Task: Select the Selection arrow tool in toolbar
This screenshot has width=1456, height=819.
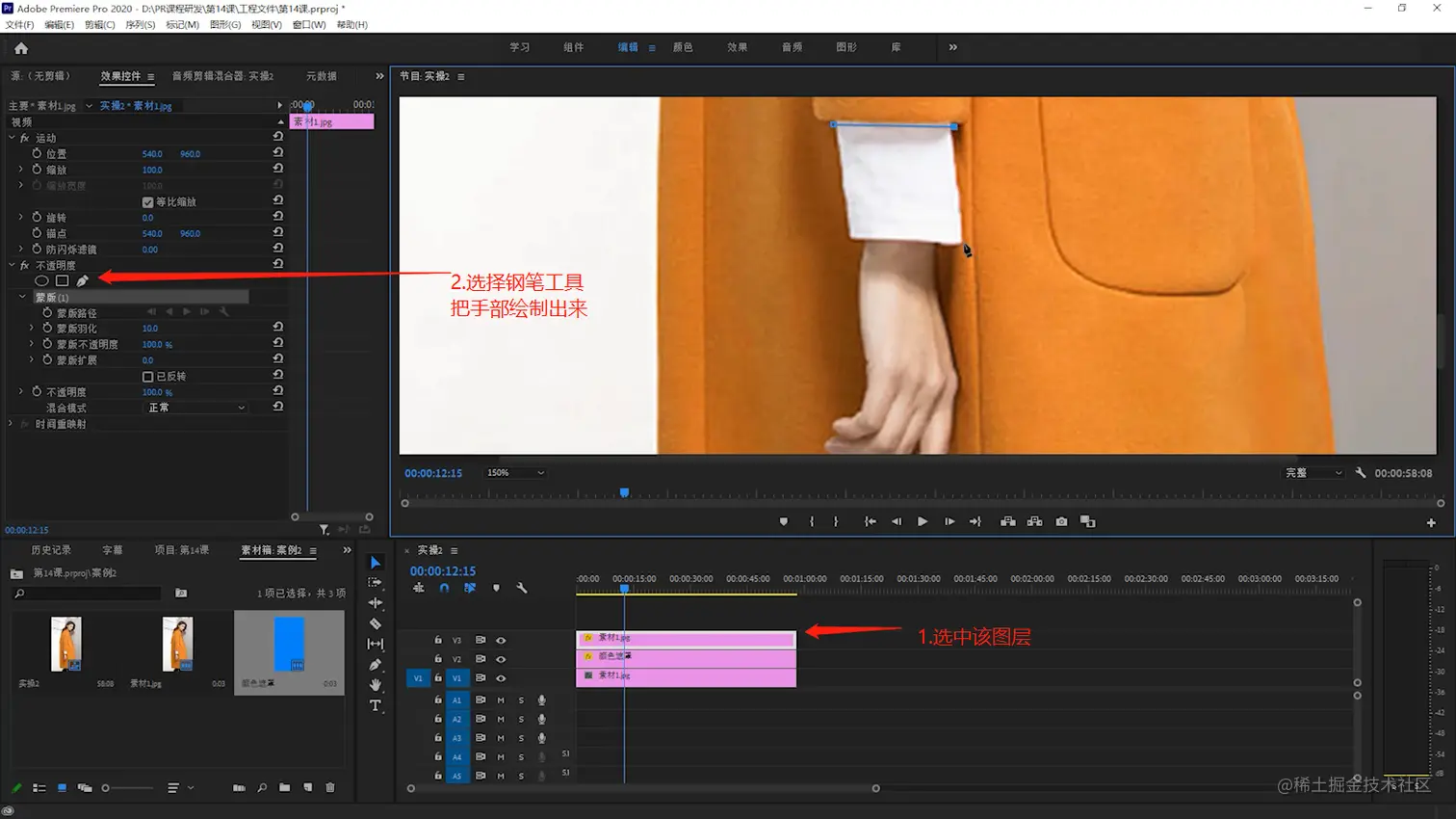Action: (x=376, y=563)
